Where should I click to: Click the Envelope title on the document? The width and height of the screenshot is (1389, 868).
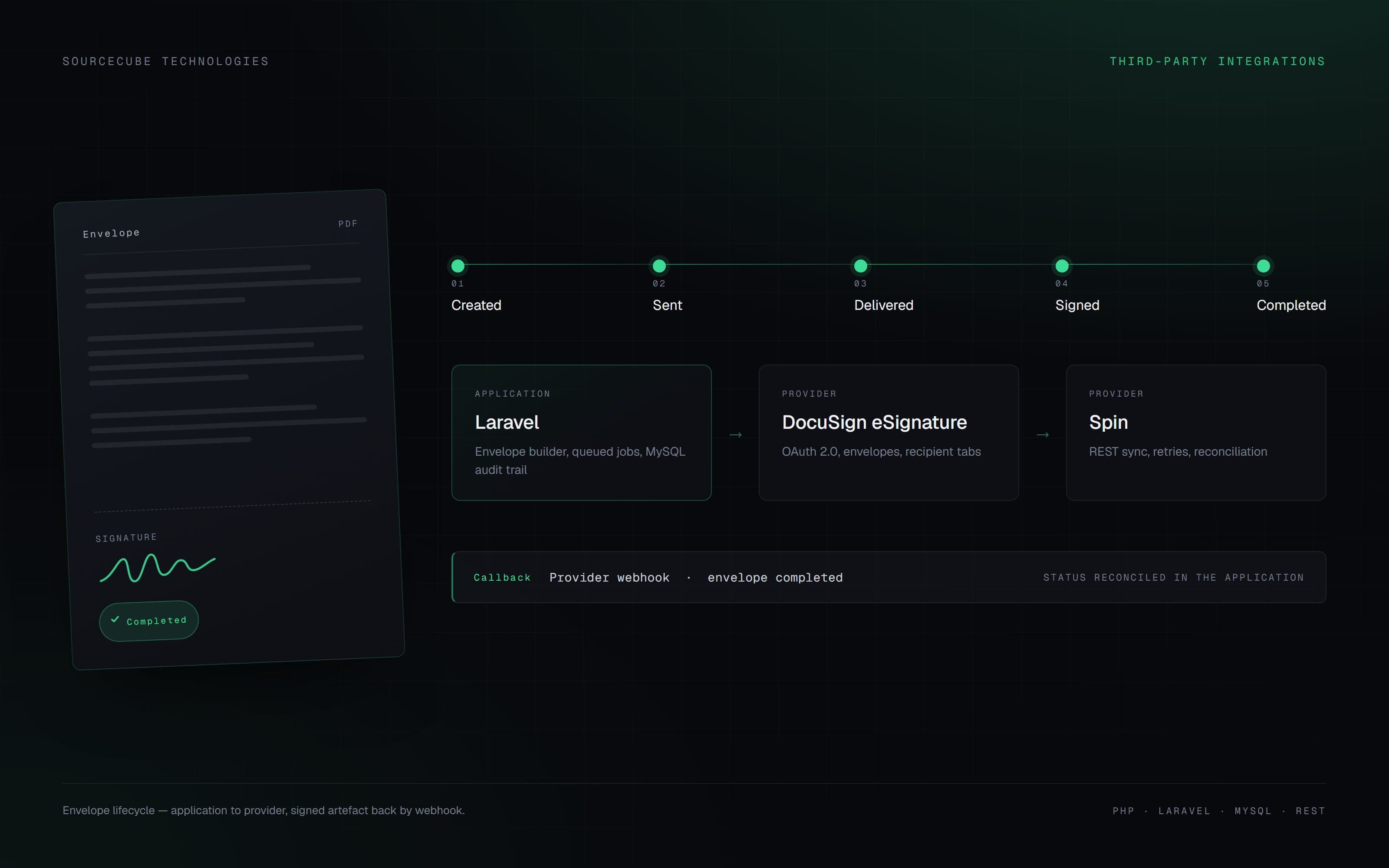point(112,233)
